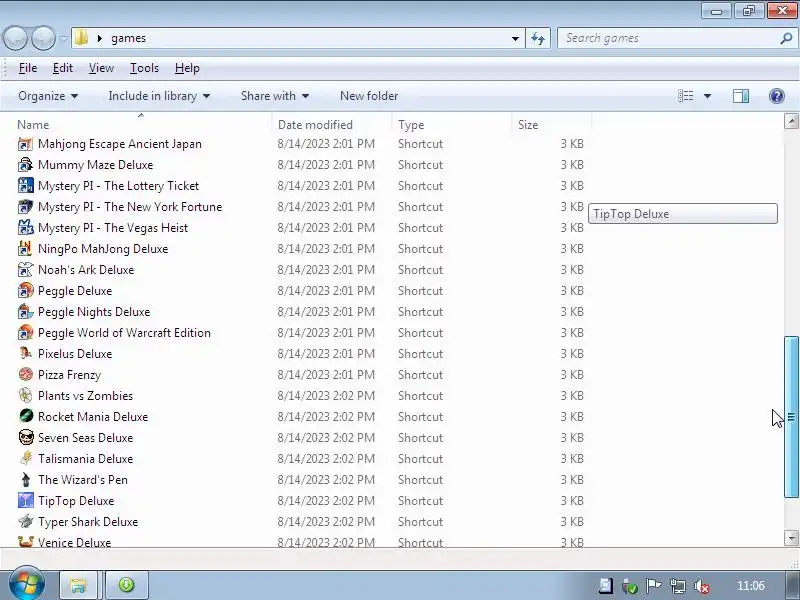Click the TipTop Deluxe cocktail icon
Screen dimensions: 800x600
(26, 501)
